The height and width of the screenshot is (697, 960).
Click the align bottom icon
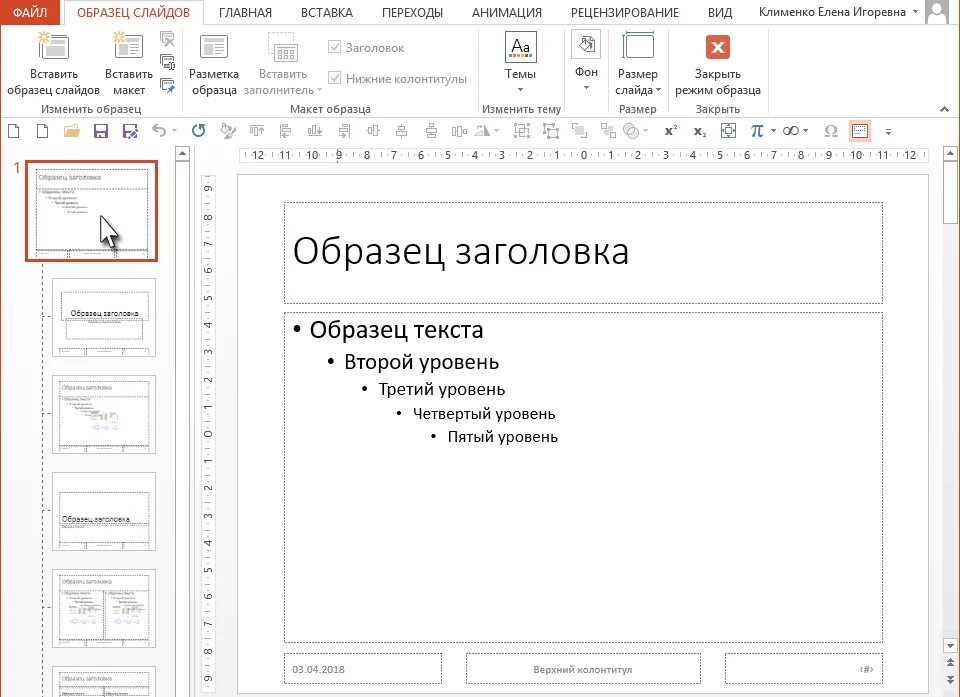315,130
